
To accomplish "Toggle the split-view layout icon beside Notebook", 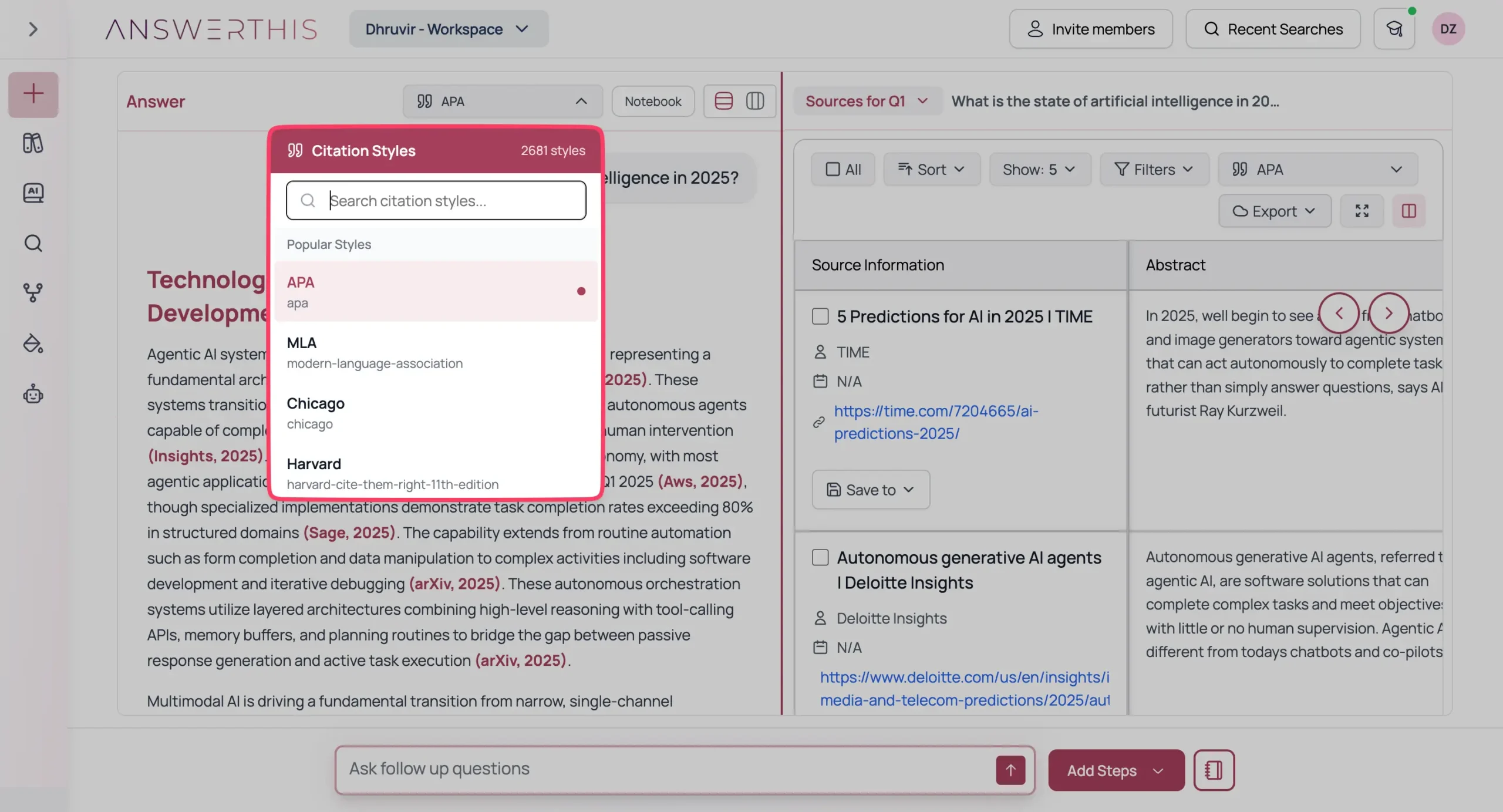I will click(755, 101).
